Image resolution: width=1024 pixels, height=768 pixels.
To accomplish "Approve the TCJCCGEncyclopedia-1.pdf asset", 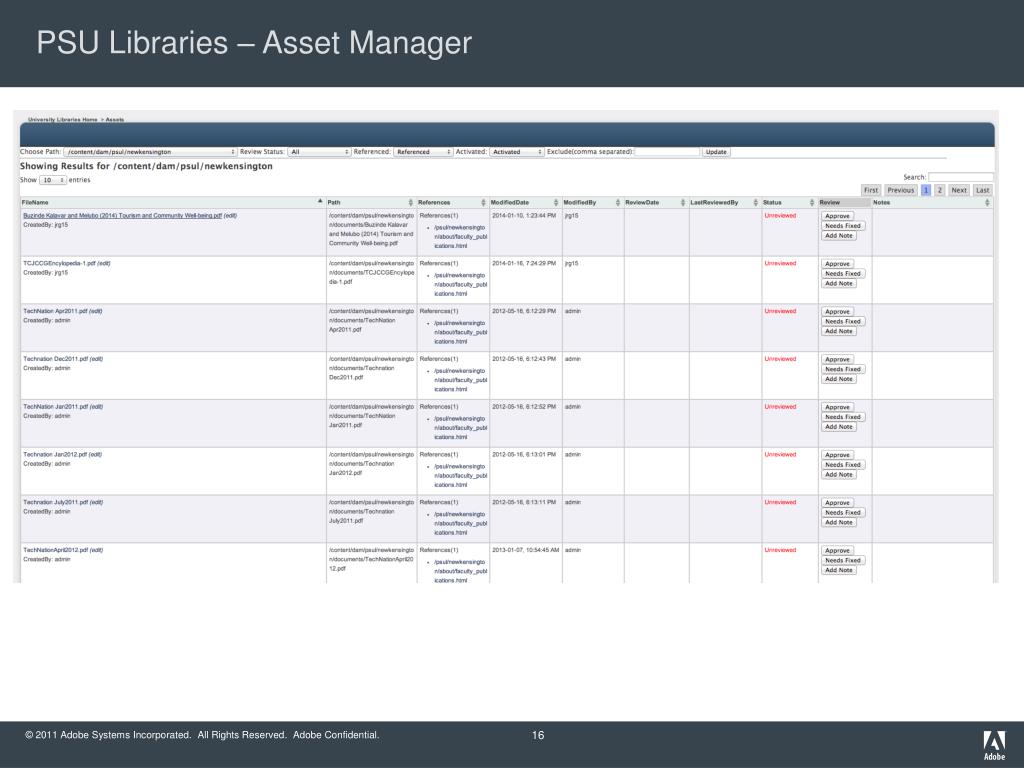I will point(837,264).
